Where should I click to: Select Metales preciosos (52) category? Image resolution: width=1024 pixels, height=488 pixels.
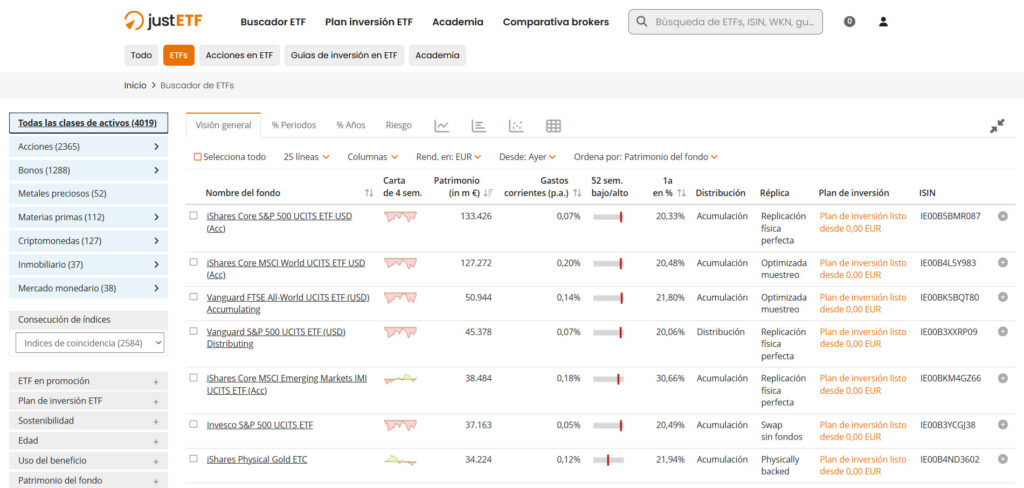88,194
